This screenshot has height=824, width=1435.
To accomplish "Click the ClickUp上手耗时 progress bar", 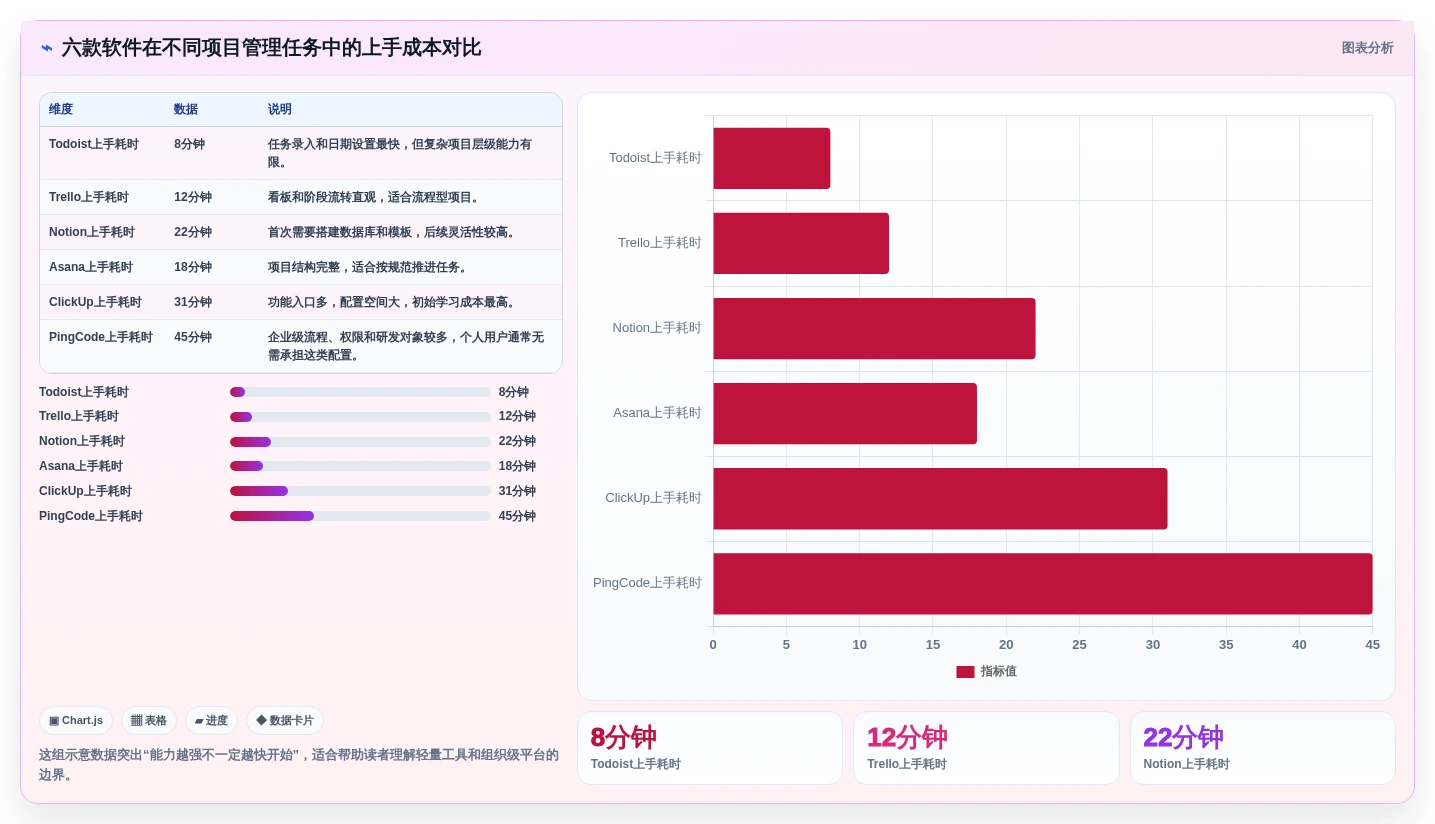I will (x=360, y=491).
